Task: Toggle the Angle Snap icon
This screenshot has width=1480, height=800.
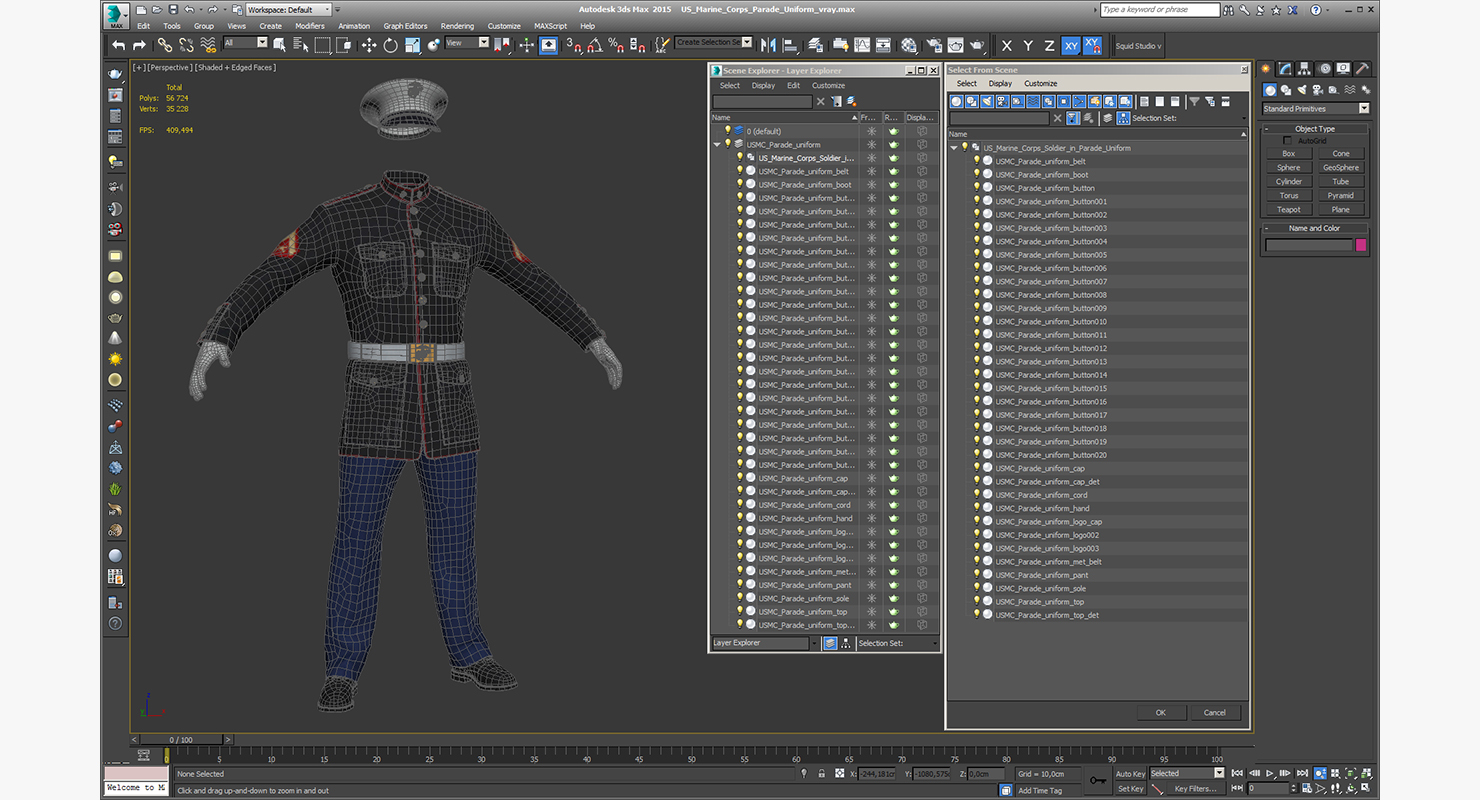Action: coord(595,45)
